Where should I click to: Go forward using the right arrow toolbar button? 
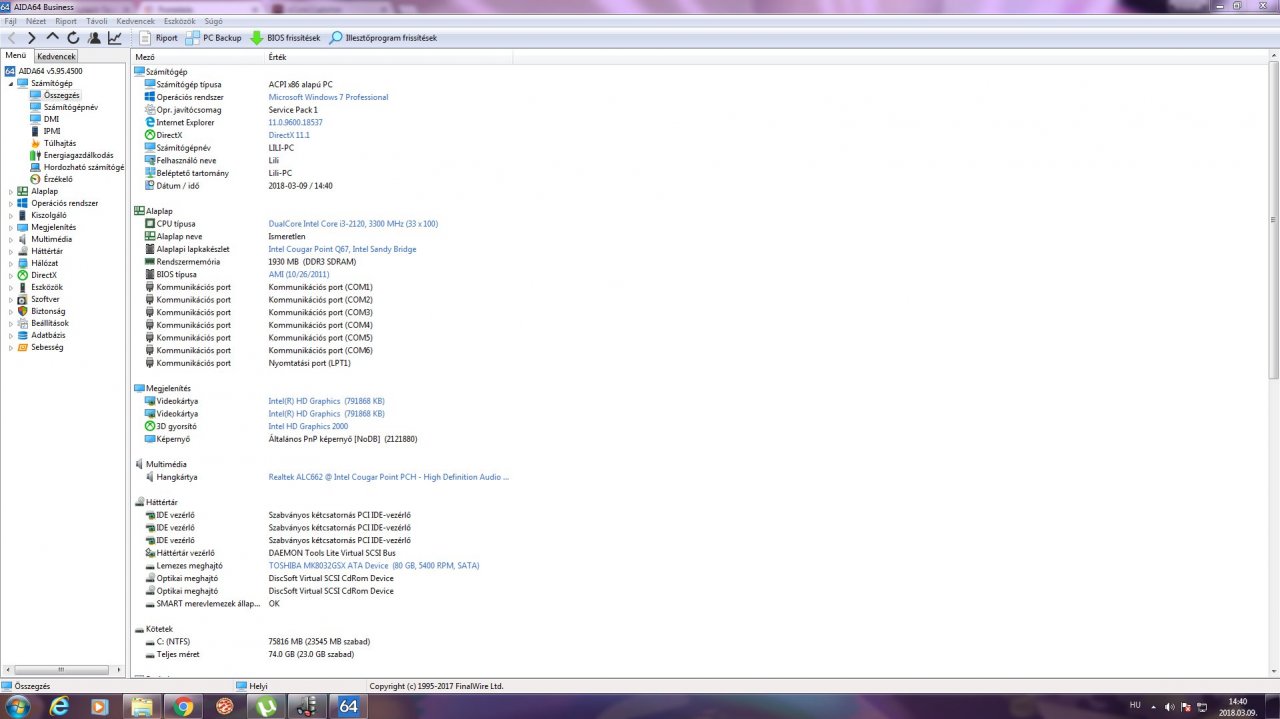(x=32, y=38)
